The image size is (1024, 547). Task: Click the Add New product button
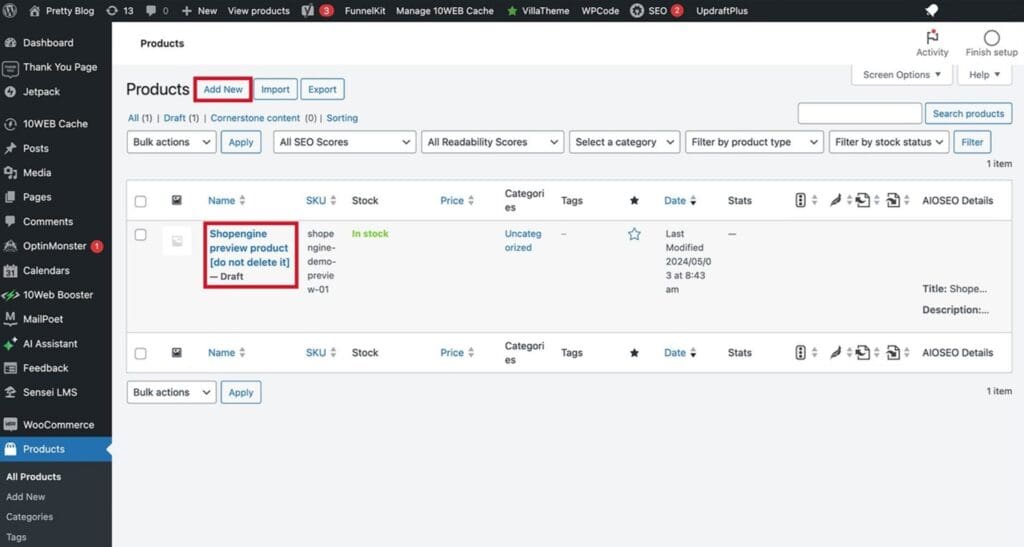pos(223,89)
